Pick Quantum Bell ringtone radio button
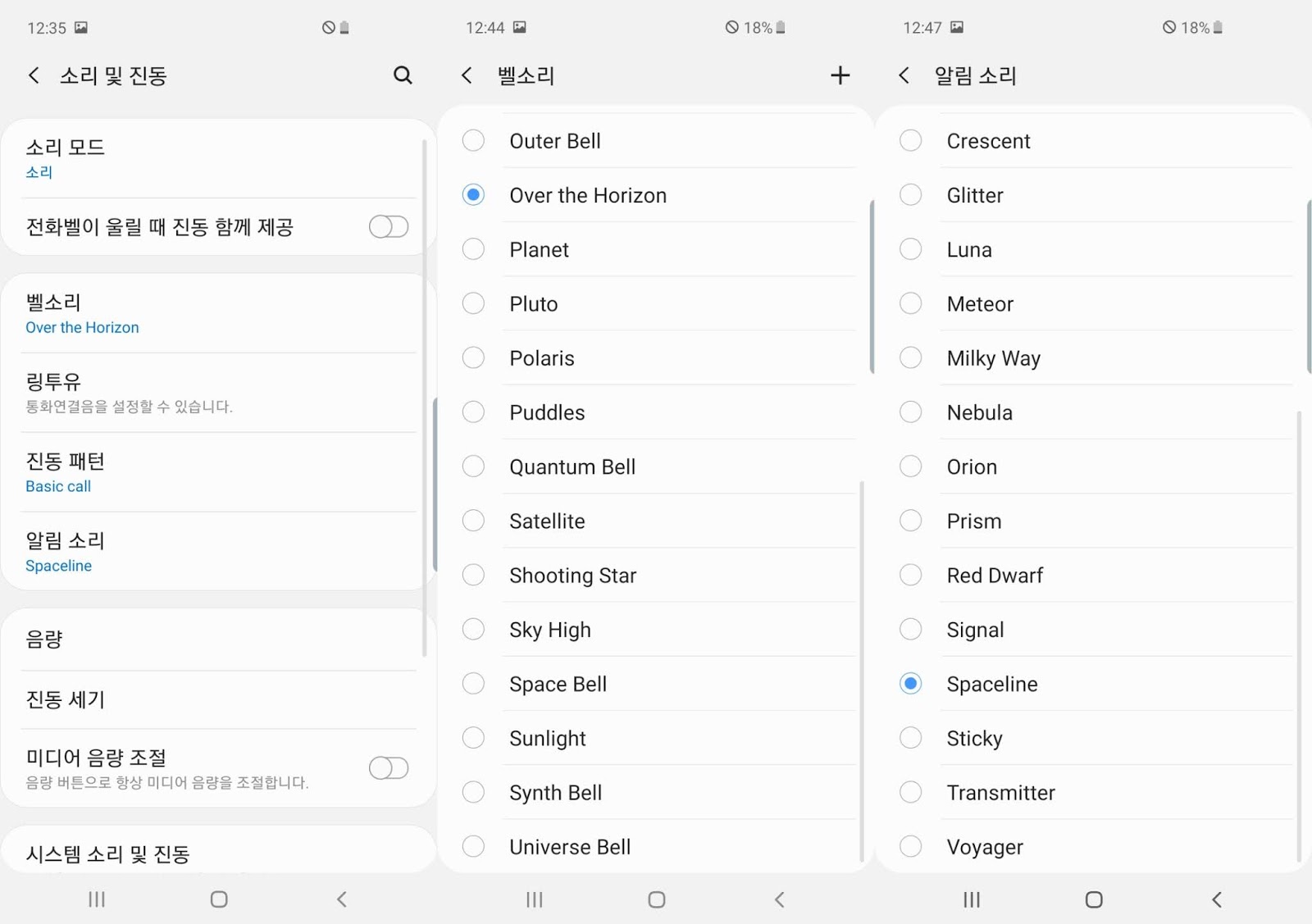The width and height of the screenshot is (1312, 924). click(473, 466)
